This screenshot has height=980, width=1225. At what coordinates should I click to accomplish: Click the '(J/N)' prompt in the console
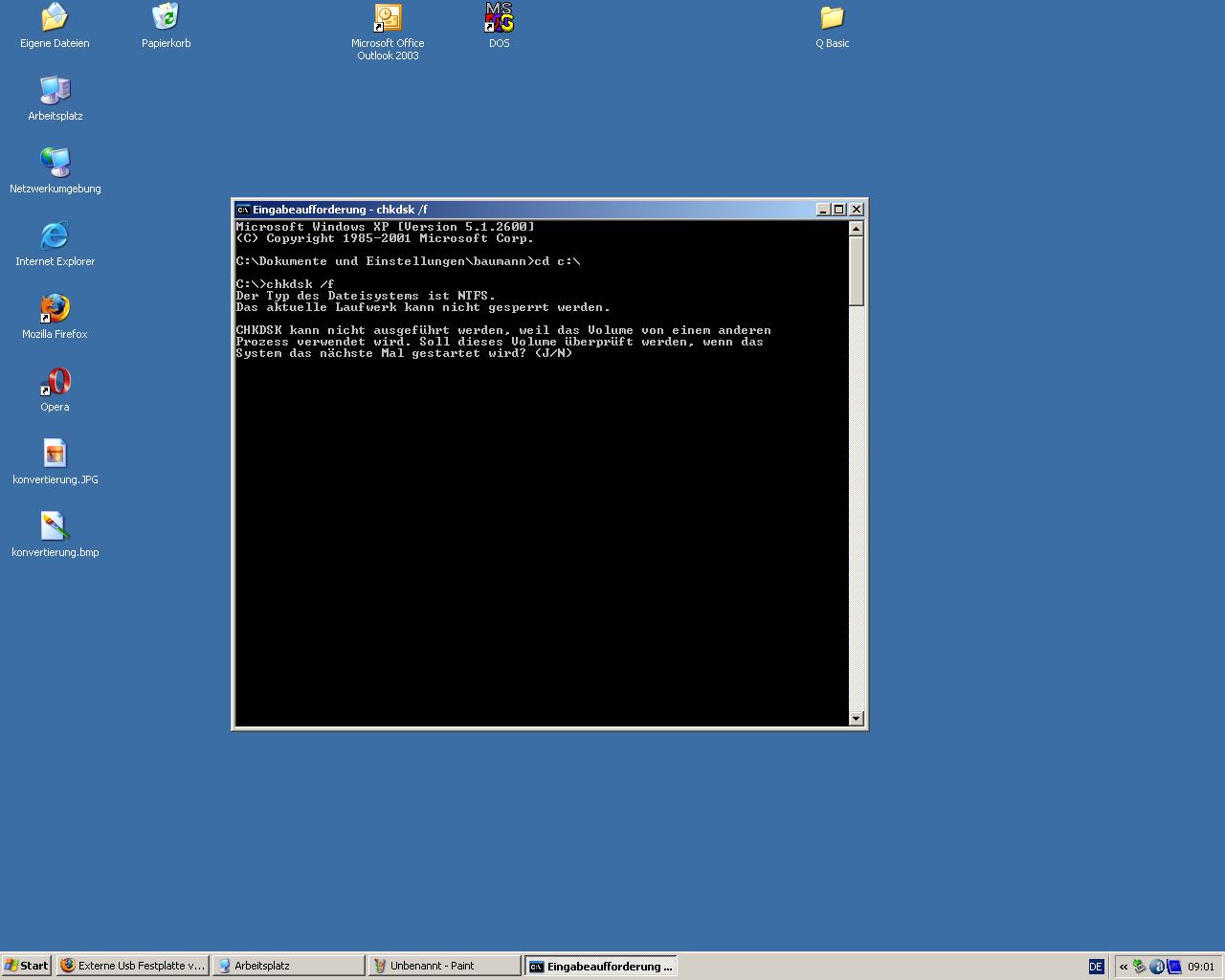[553, 353]
